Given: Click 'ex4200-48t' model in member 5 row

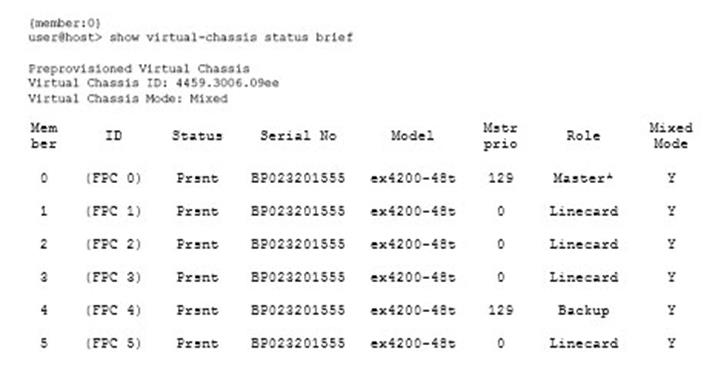Looking at the screenshot, I should (412, 343).
